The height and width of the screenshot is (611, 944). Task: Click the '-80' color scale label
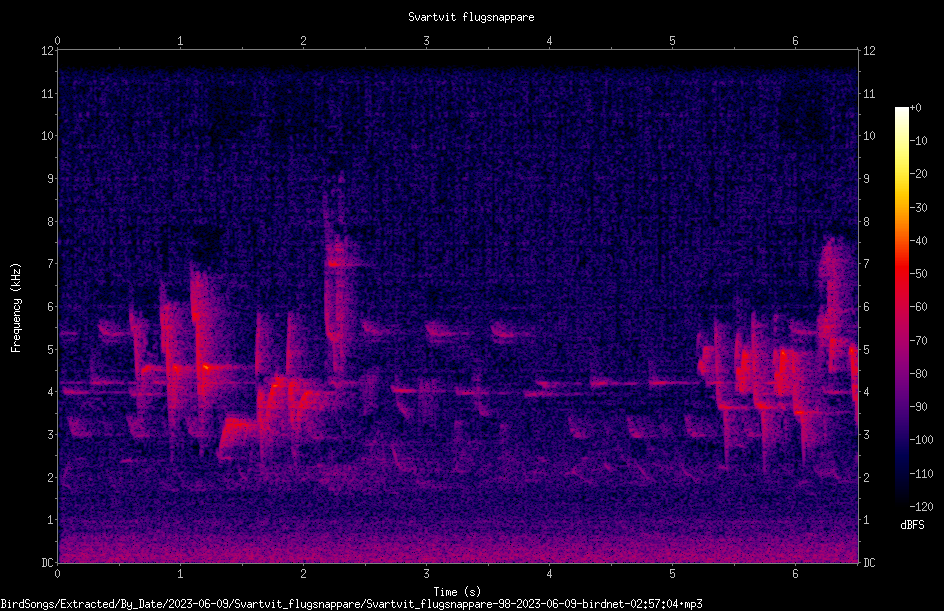(x=919, y=374)
